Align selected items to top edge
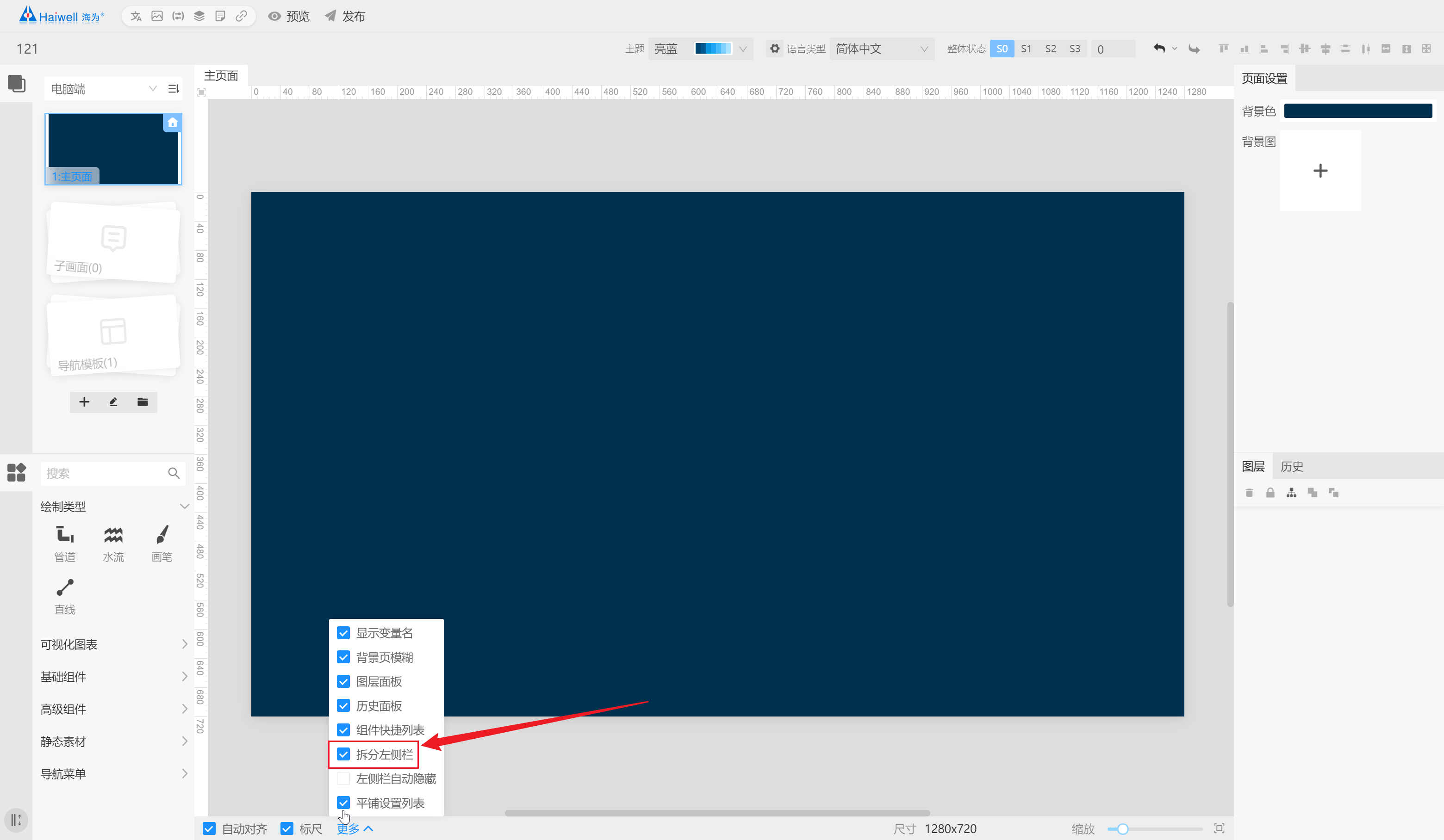The width and height of the screenshot is (1444, 840). click(1224, 49)
